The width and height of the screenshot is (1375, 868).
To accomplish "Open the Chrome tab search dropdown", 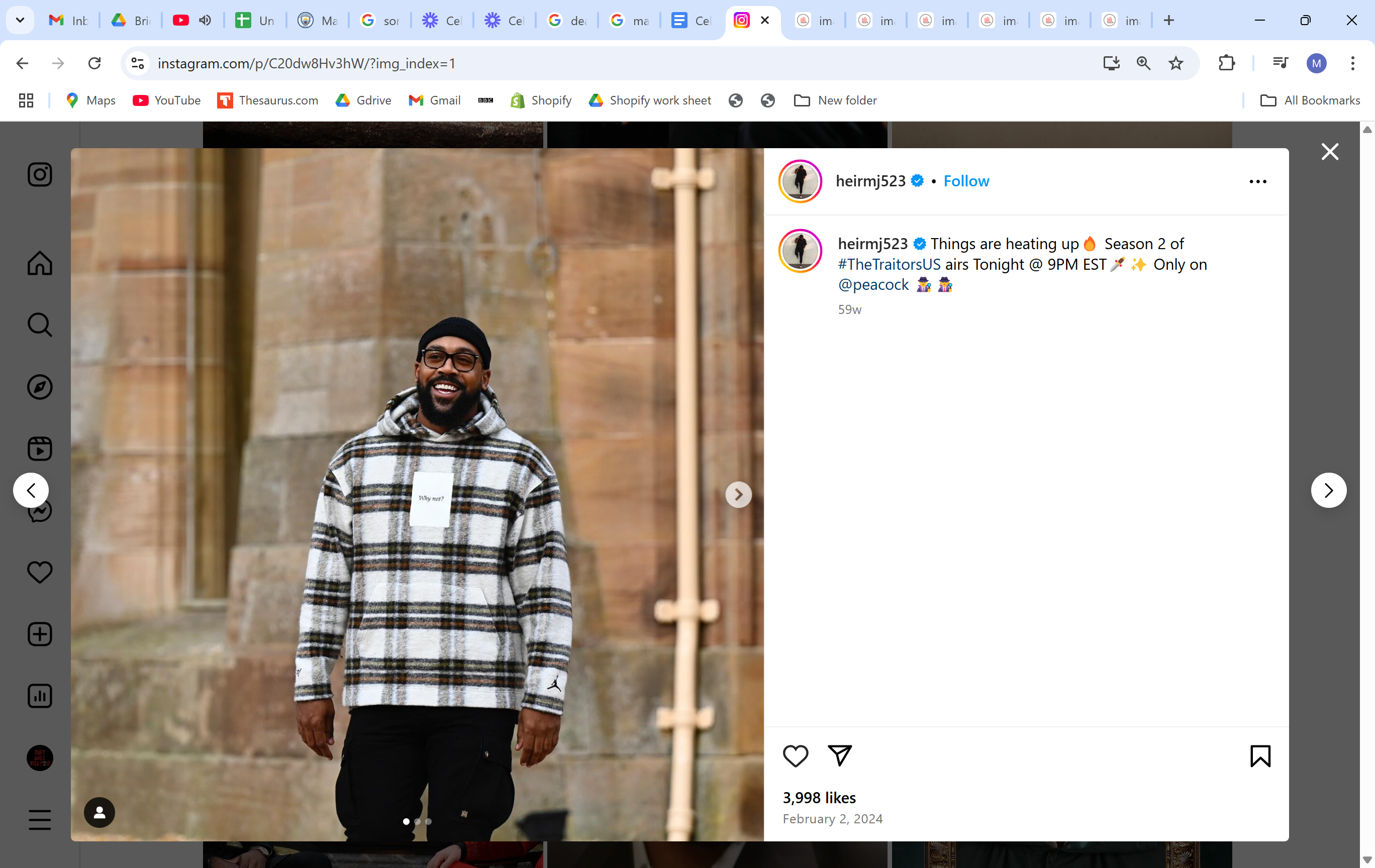I will click(x=20, y=21).
